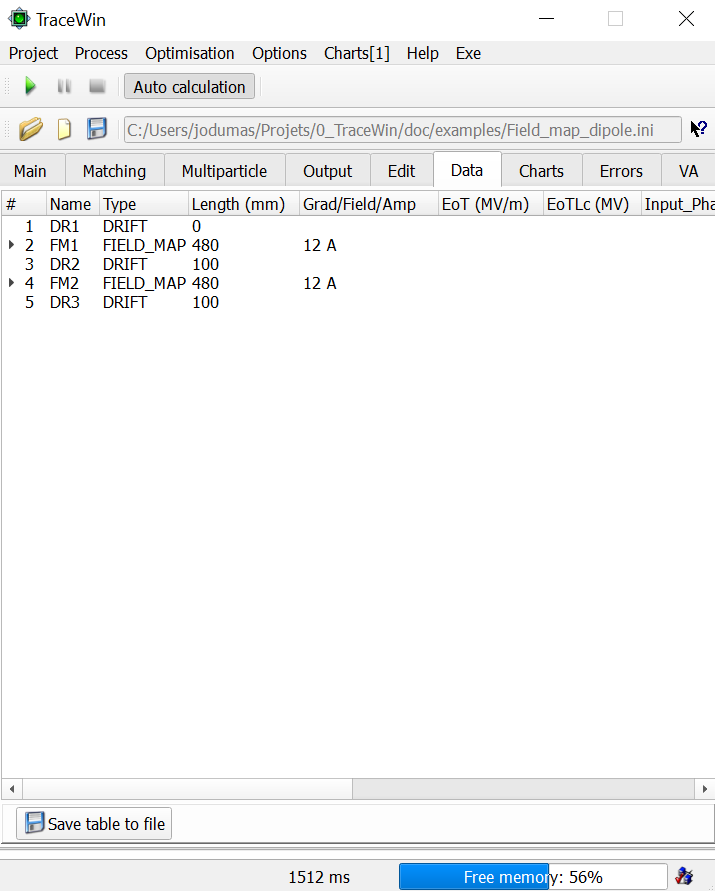Click the horizontal scrollbar left arrow
The image size is (715, 891).
click(x=12, y=789)
